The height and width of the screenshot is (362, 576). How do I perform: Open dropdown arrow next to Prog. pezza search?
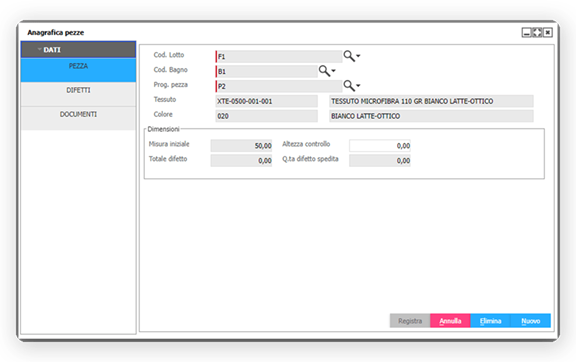tap(358, 86)
